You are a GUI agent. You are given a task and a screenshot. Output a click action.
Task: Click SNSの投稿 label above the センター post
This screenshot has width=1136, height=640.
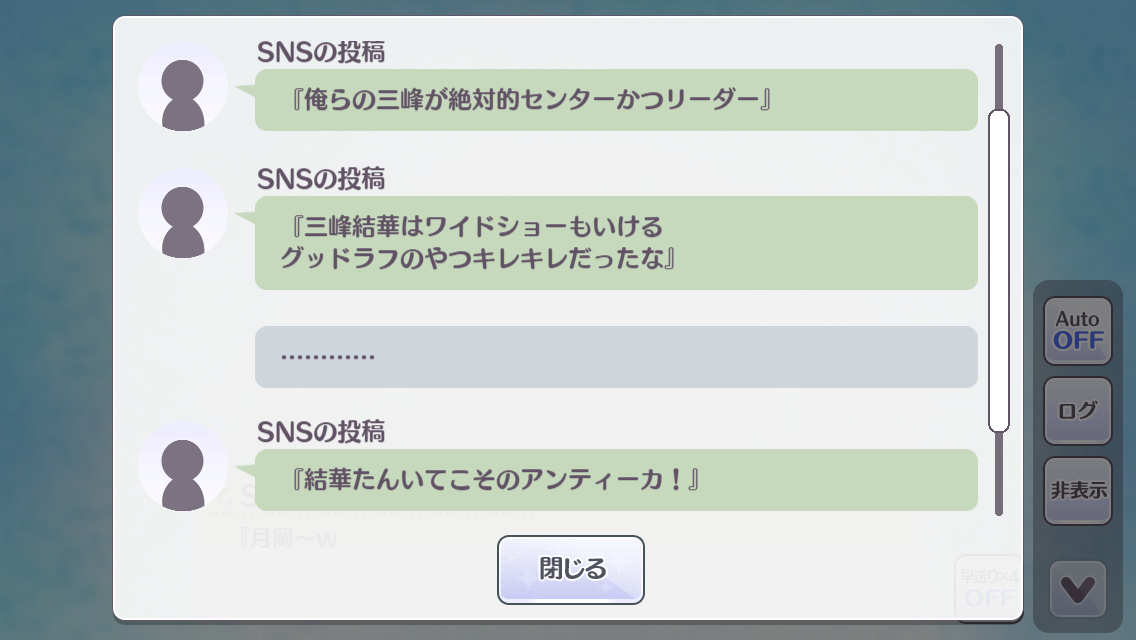tap(321, 52)
